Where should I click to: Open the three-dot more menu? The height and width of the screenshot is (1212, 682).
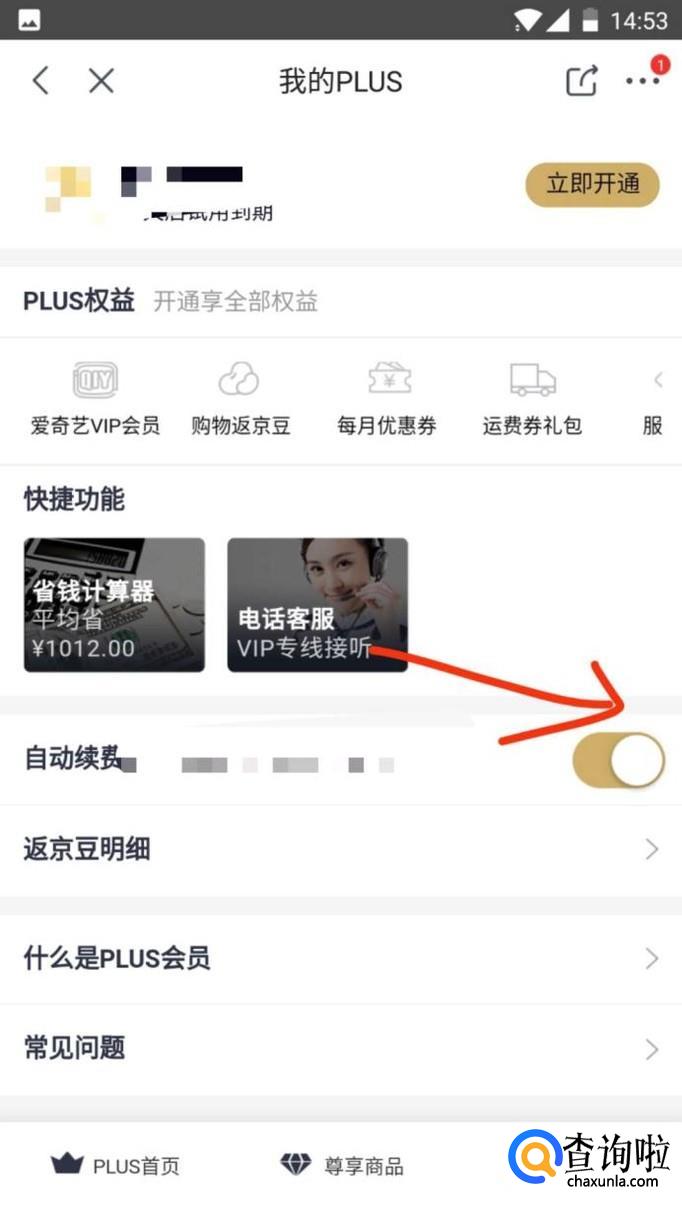click(643, 81)
